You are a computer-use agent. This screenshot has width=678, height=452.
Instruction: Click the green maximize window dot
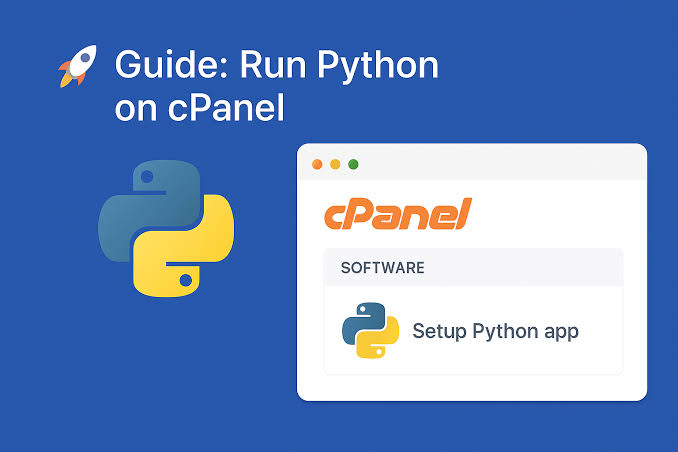353,164
